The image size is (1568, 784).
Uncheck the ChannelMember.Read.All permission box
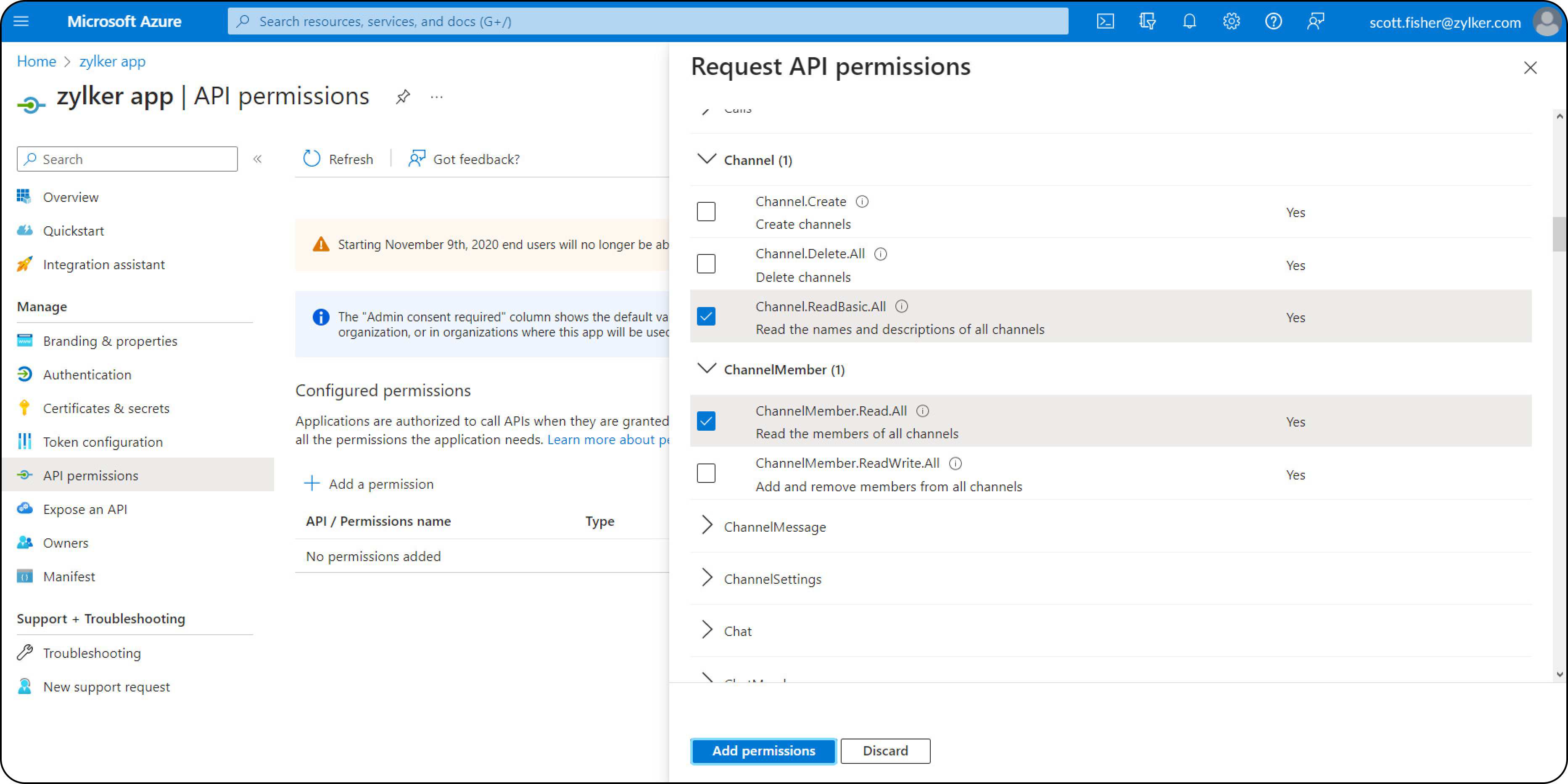706,421
